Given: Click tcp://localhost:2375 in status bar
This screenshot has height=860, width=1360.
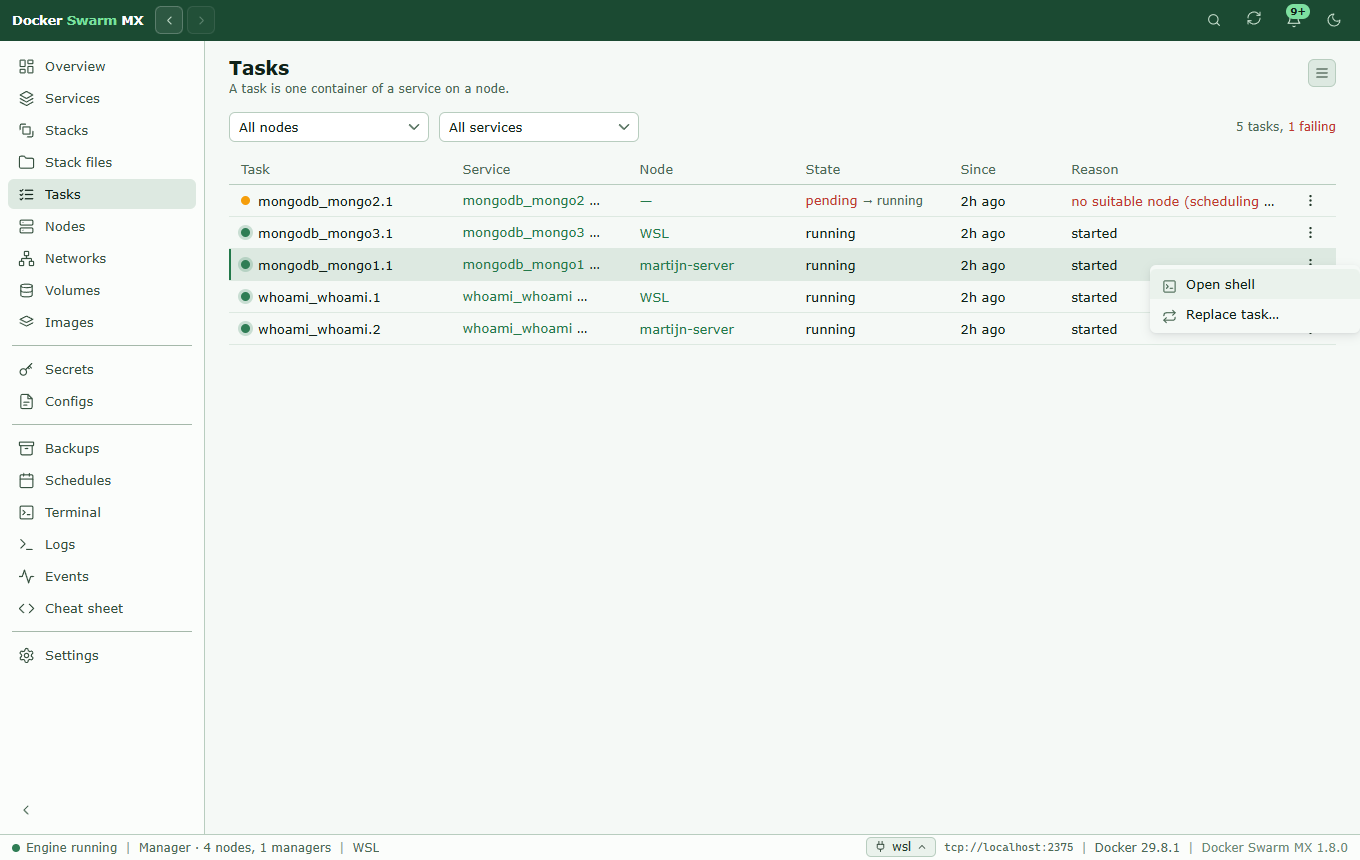Looking at the screenshot, I should point(1008,847).
